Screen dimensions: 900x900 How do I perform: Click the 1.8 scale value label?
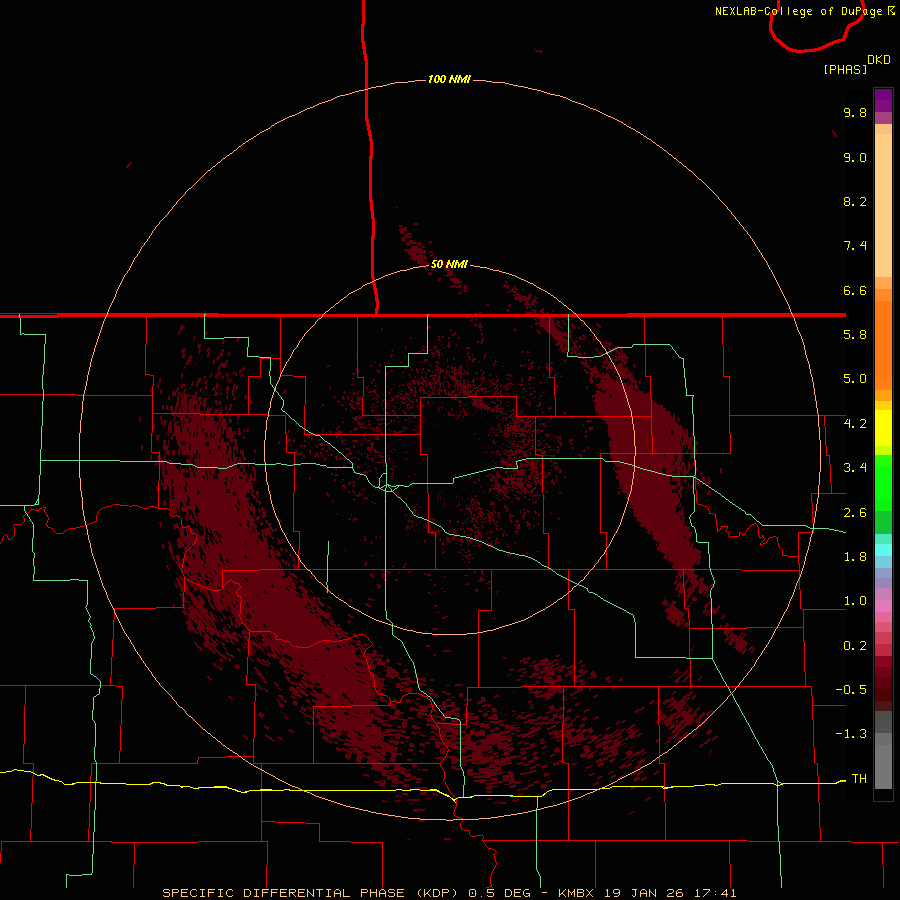(x=855, y=557)
